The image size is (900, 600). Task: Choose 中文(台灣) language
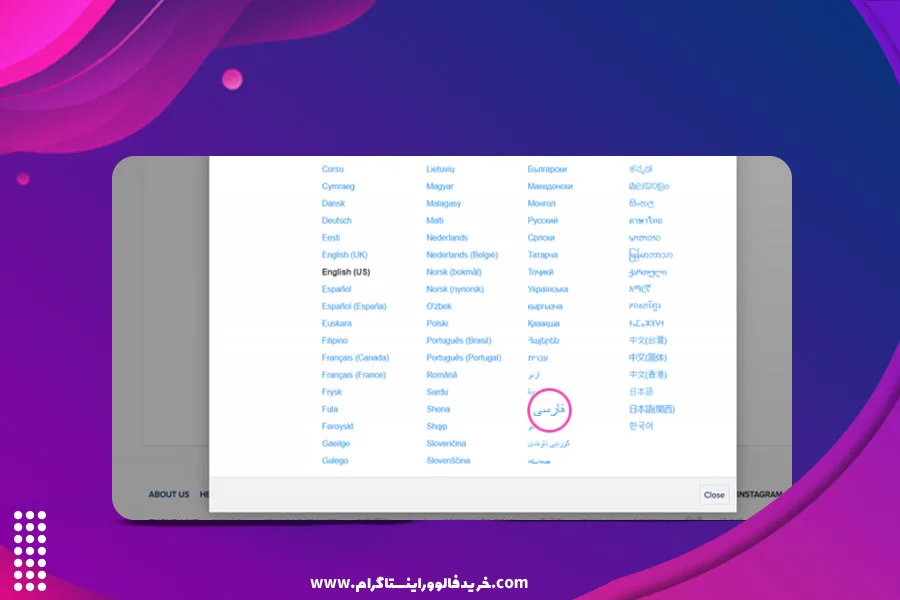tap(647, 340)
